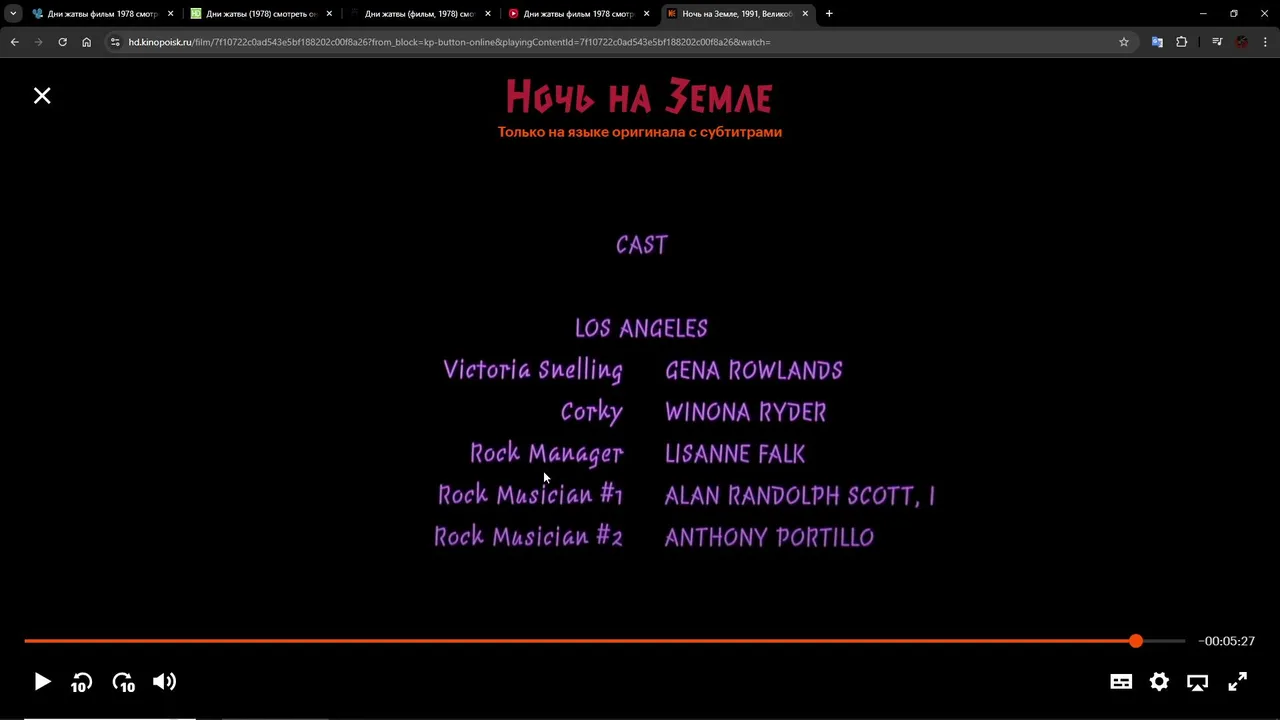Open the Extensions puzzle menu

tap(1181, 42)
